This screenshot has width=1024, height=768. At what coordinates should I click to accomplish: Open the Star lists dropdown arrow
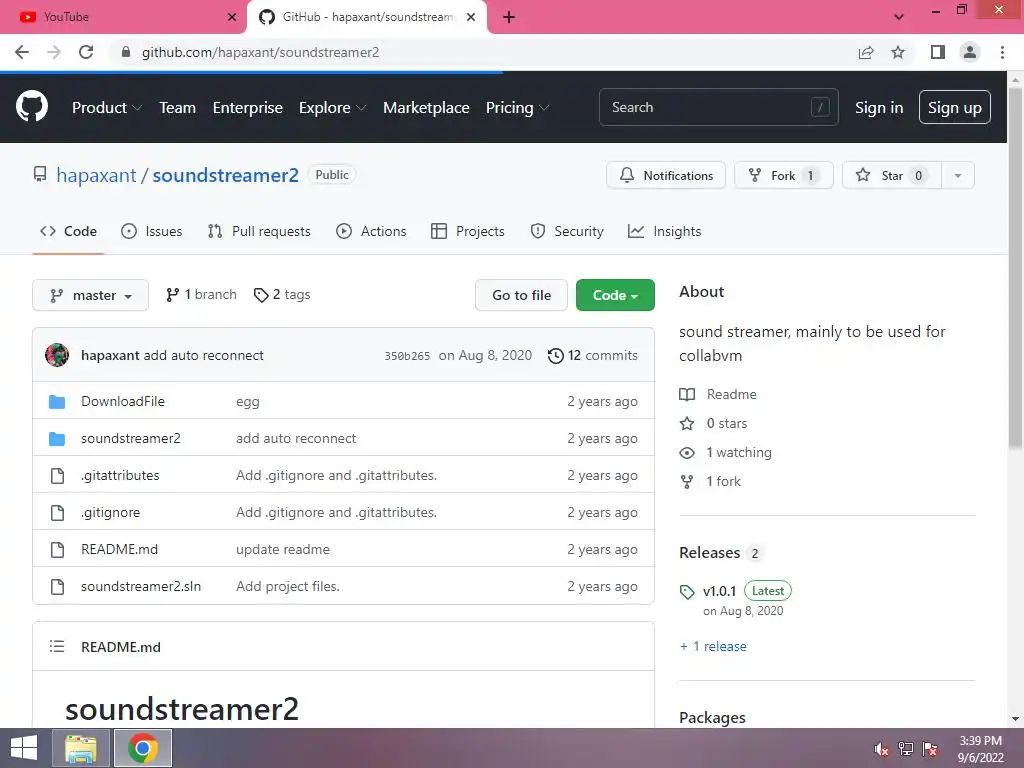pyautogui.click(x=957, y=176)
